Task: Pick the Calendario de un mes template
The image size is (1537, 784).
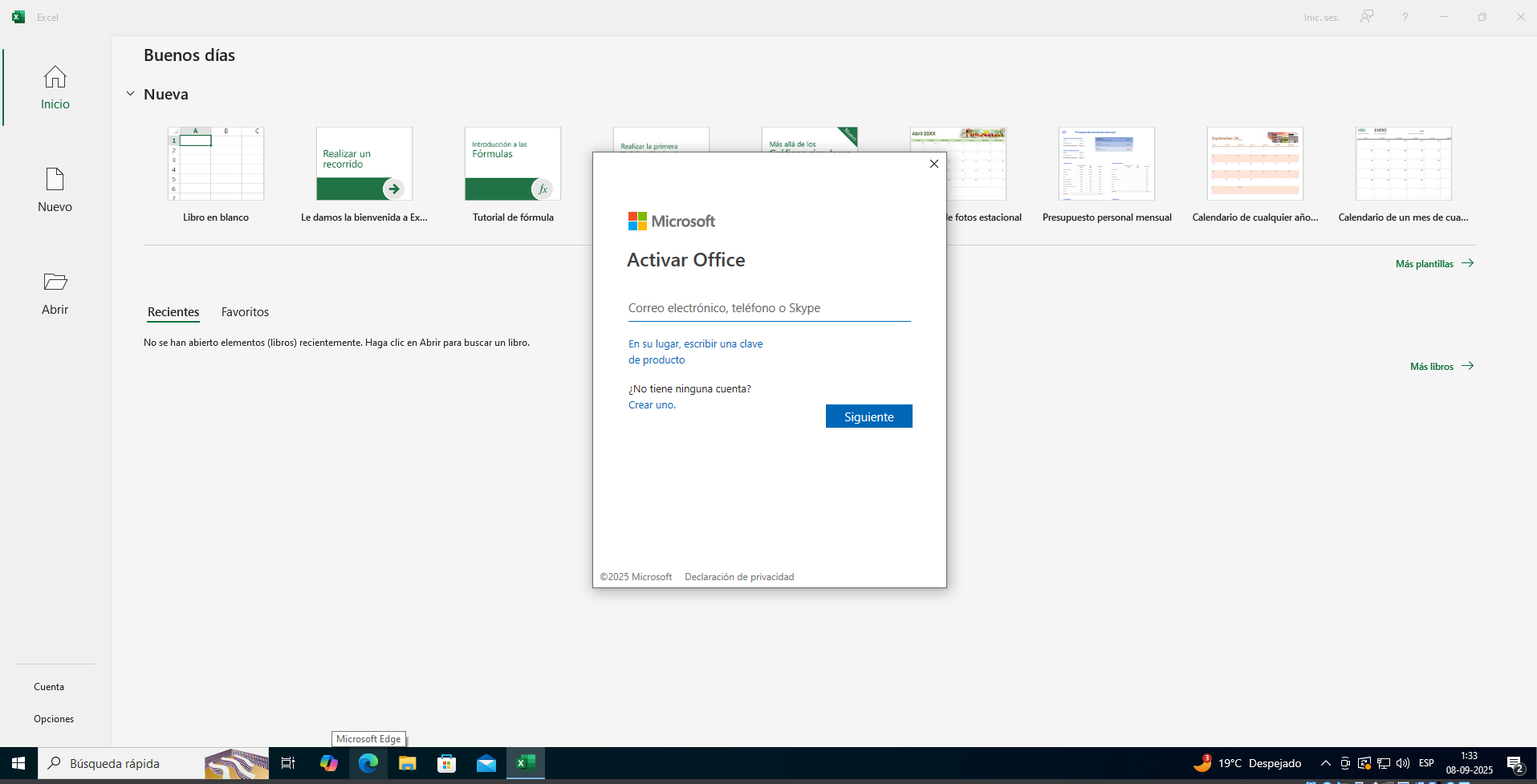Action: (x=1404, y=175)
